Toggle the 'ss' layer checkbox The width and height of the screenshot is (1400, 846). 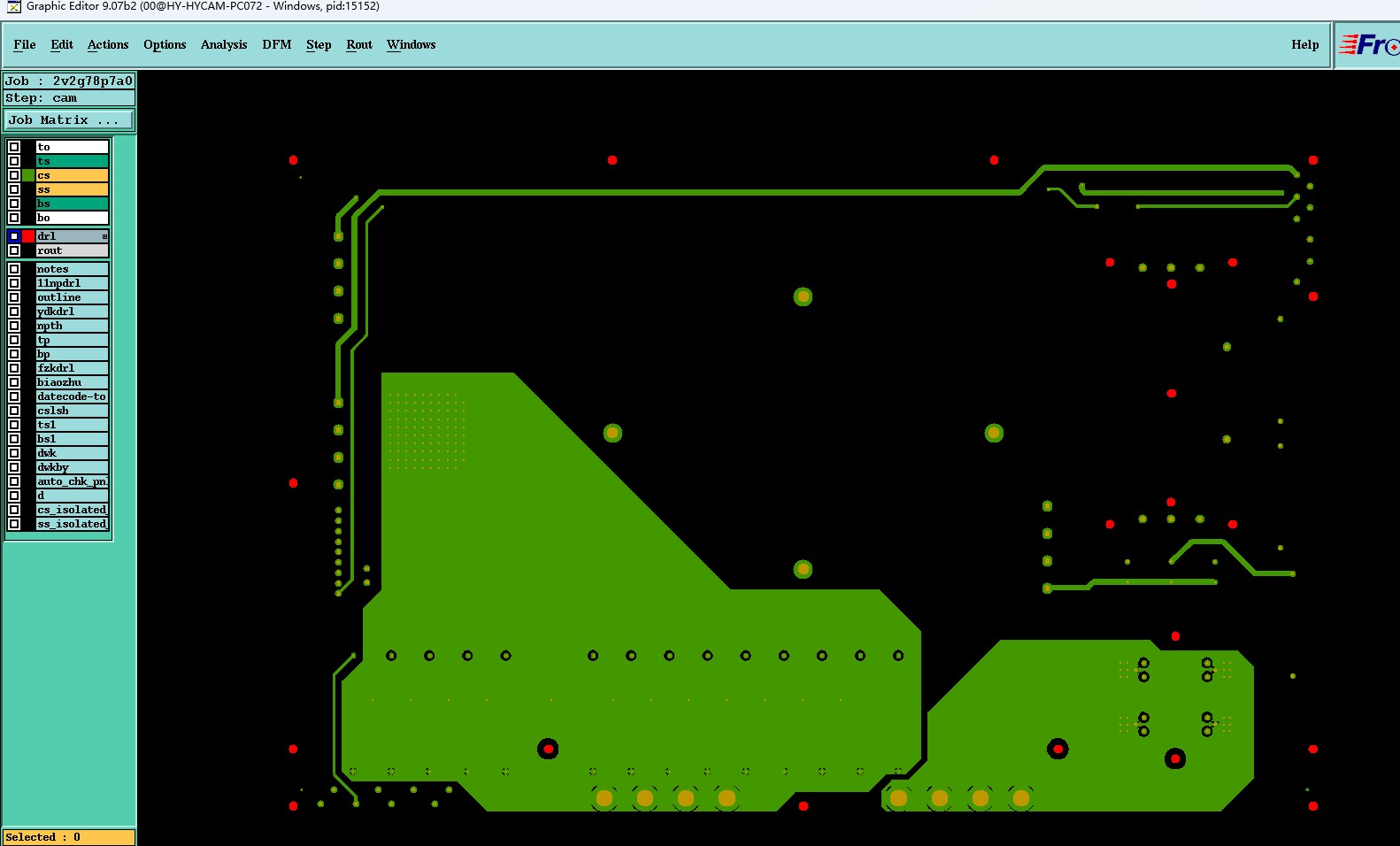pyautogui.click(x=14, y=189)
